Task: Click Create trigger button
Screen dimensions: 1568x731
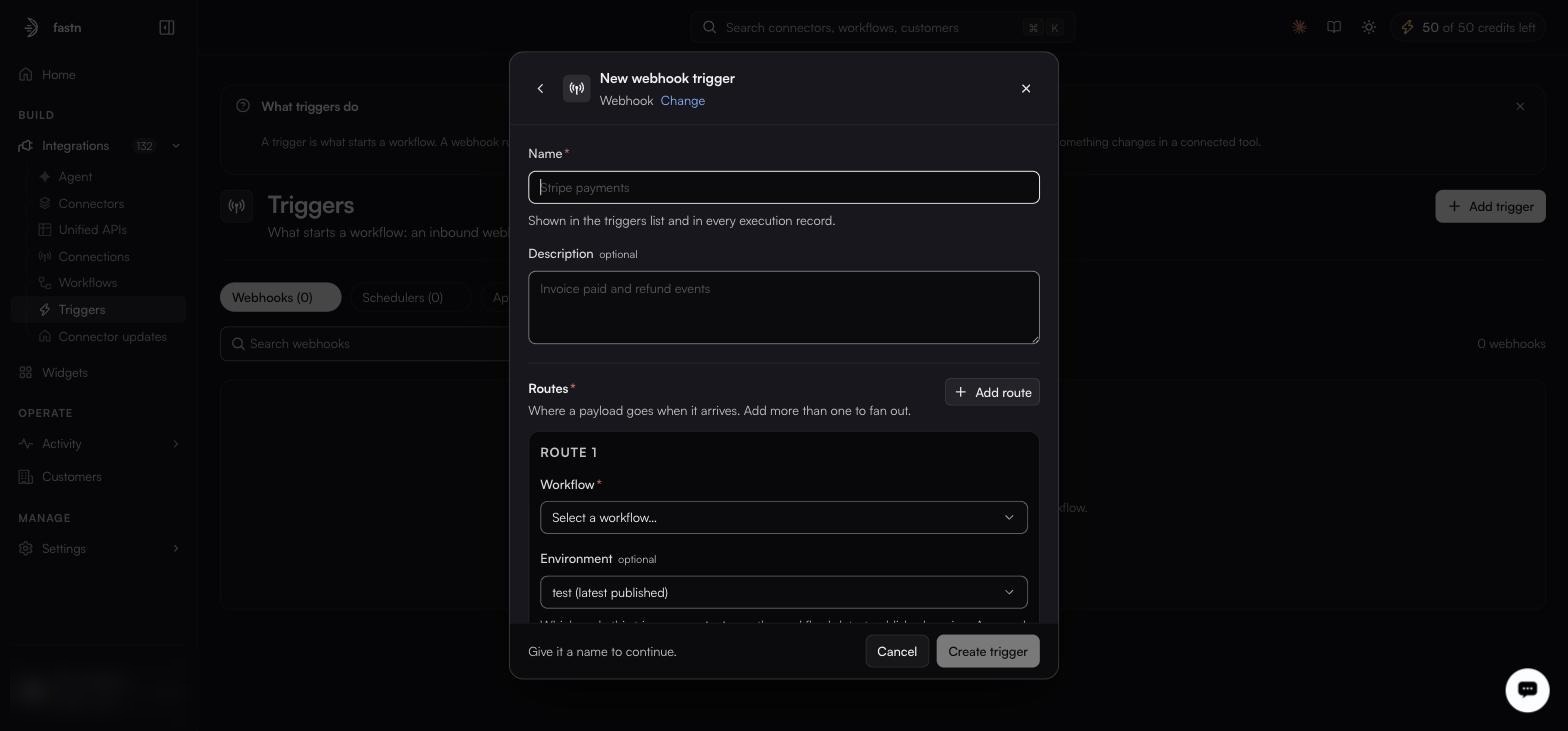Action: click(988, 652)
